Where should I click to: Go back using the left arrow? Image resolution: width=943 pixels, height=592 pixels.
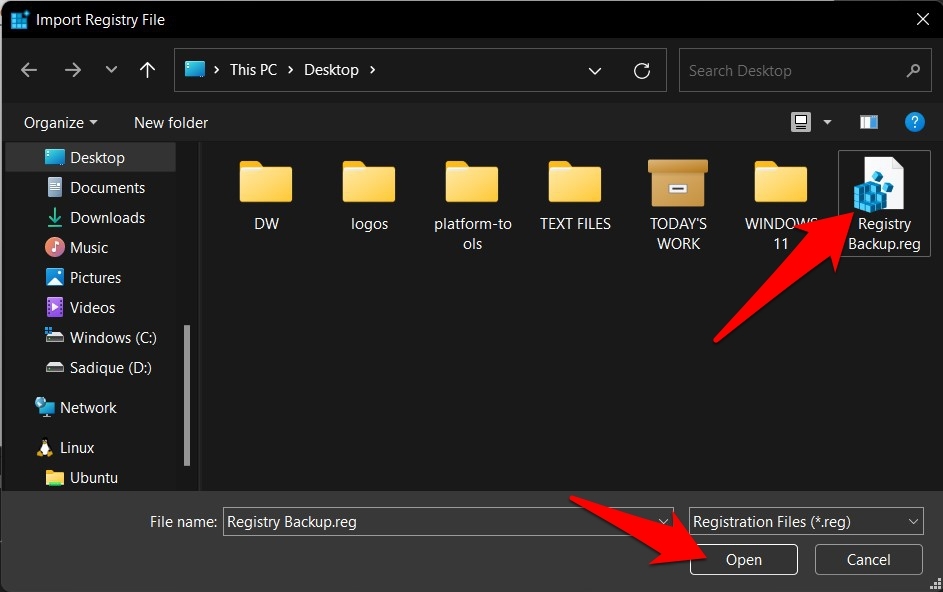coord(29,70)
